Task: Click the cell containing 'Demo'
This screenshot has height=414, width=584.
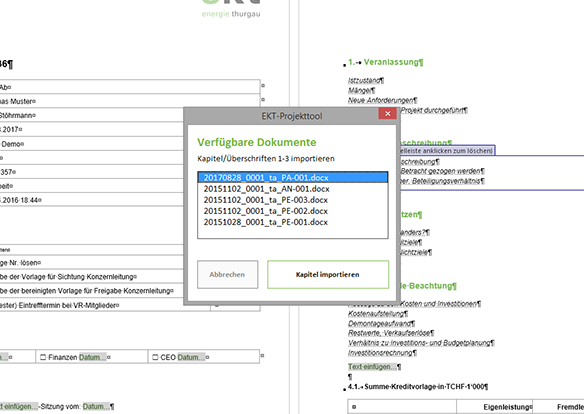Action: pos(91,144)
